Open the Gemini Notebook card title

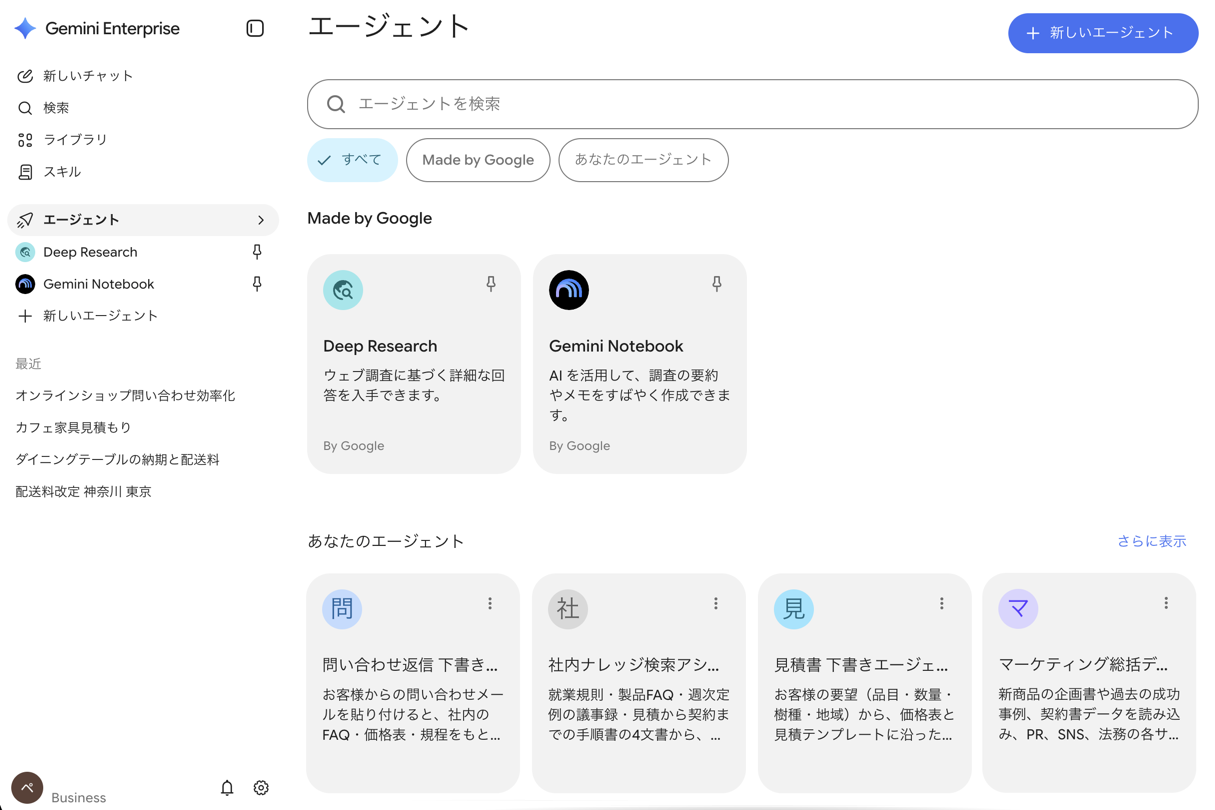(x=616, y=346)
